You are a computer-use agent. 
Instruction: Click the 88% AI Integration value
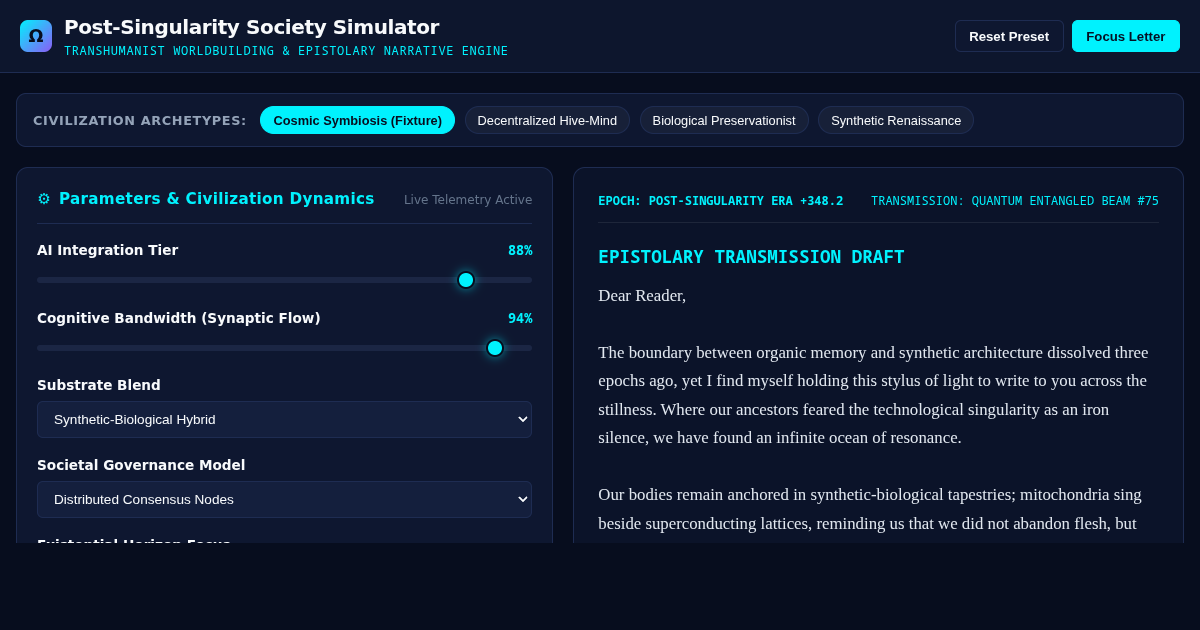[520, 250]
